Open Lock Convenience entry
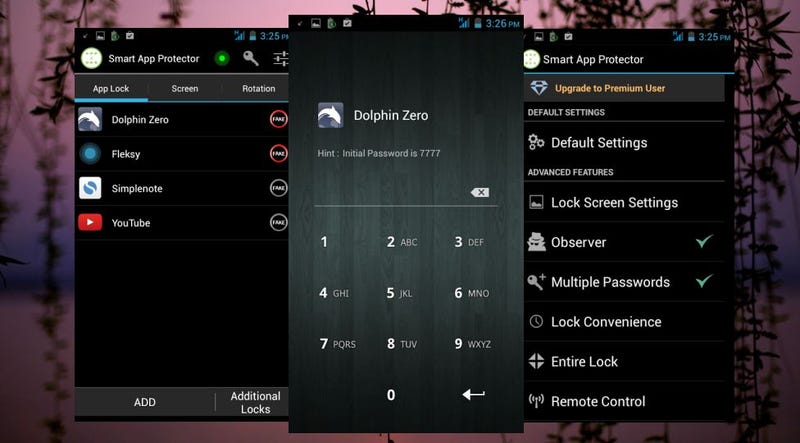Screen dimensions: 800x443 tap(624, 322)
